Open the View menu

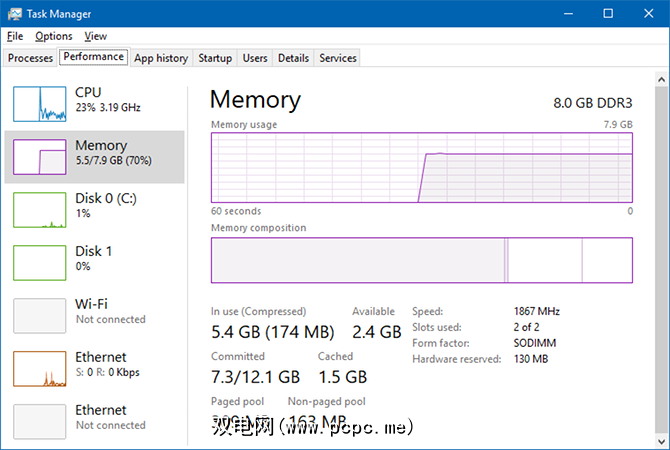pos(96,36)
